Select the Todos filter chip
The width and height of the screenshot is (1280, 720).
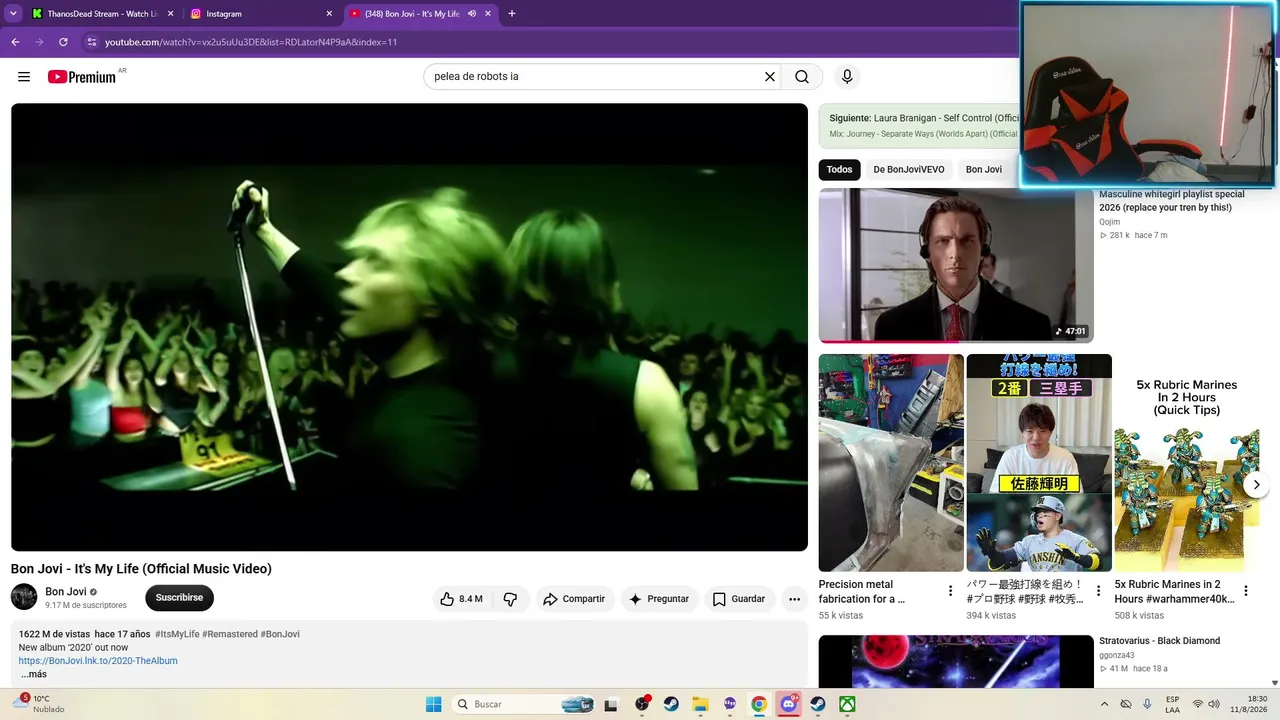pos(839,170)
